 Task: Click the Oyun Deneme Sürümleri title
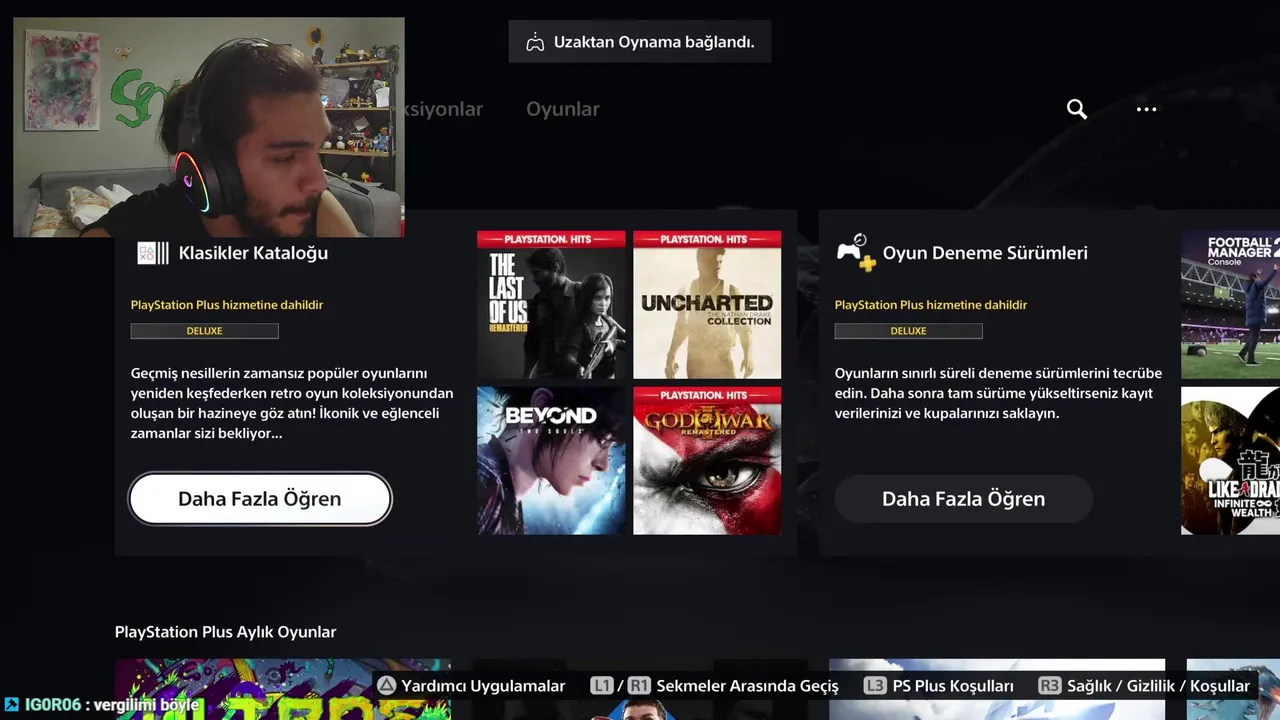985,253
